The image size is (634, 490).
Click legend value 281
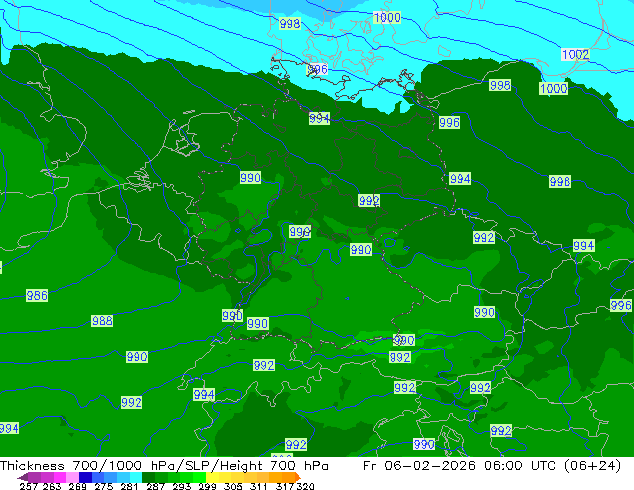(129, 486)
